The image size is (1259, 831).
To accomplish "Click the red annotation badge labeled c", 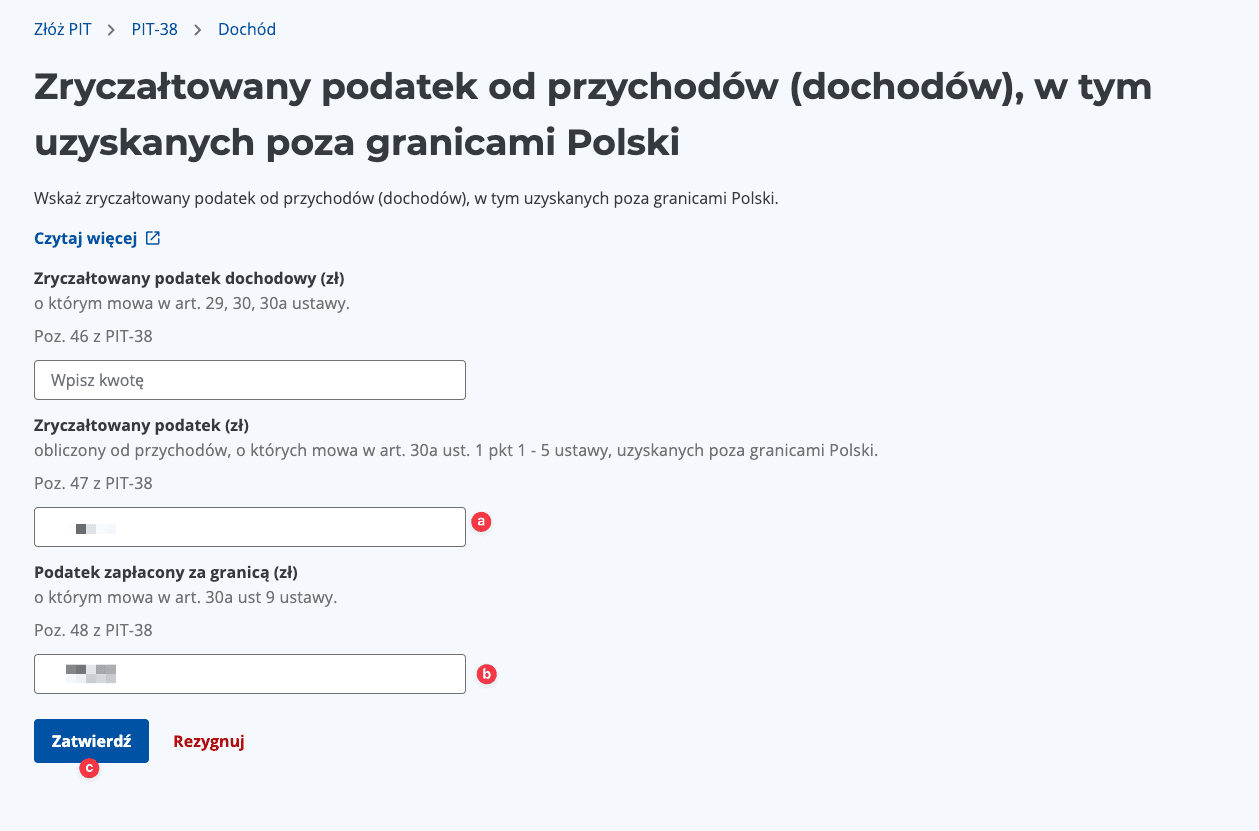I will point(90,768).
